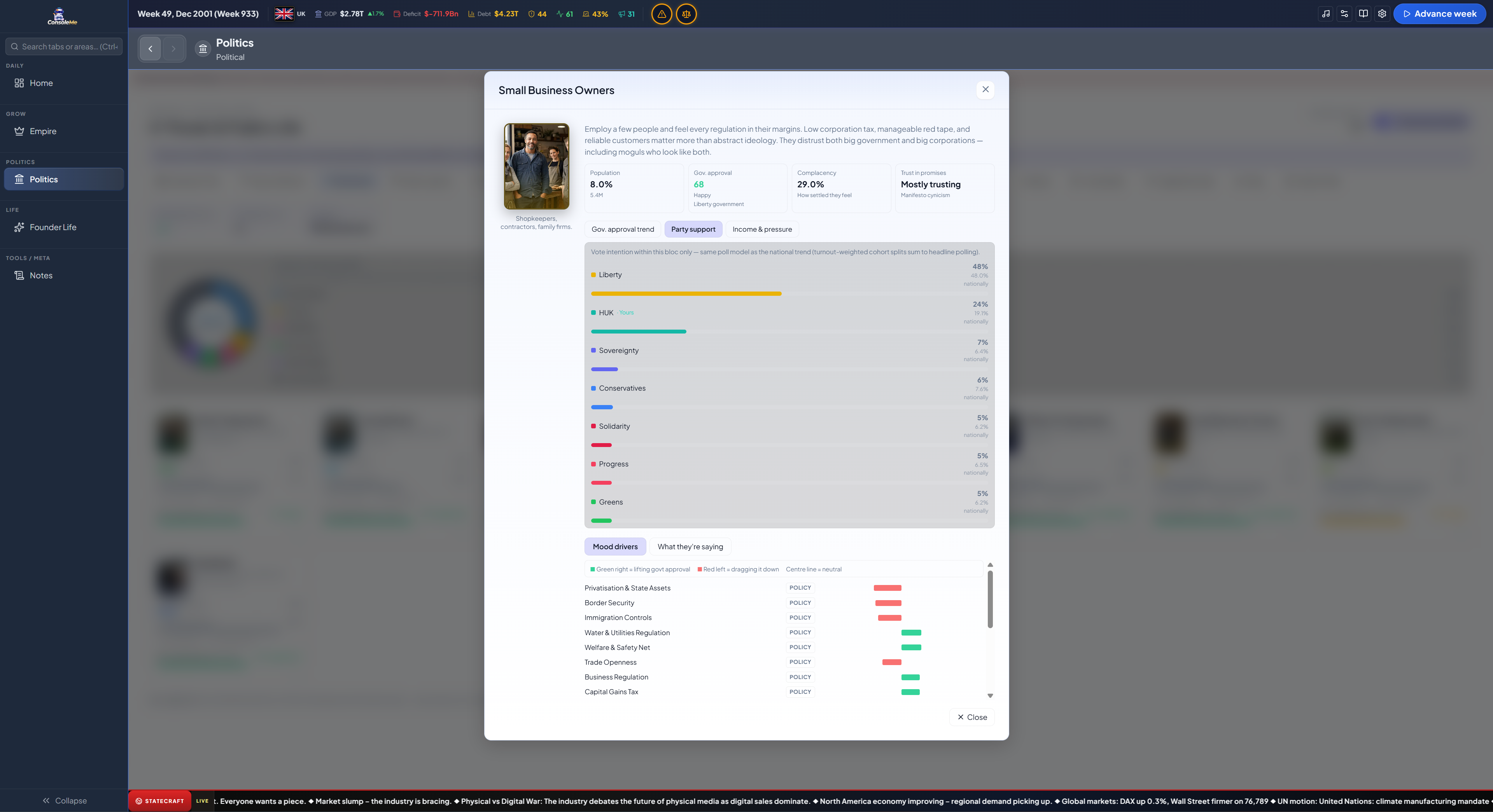Click the shield stat showing 44
1493x812 pixels.
(x=537, y=14)
